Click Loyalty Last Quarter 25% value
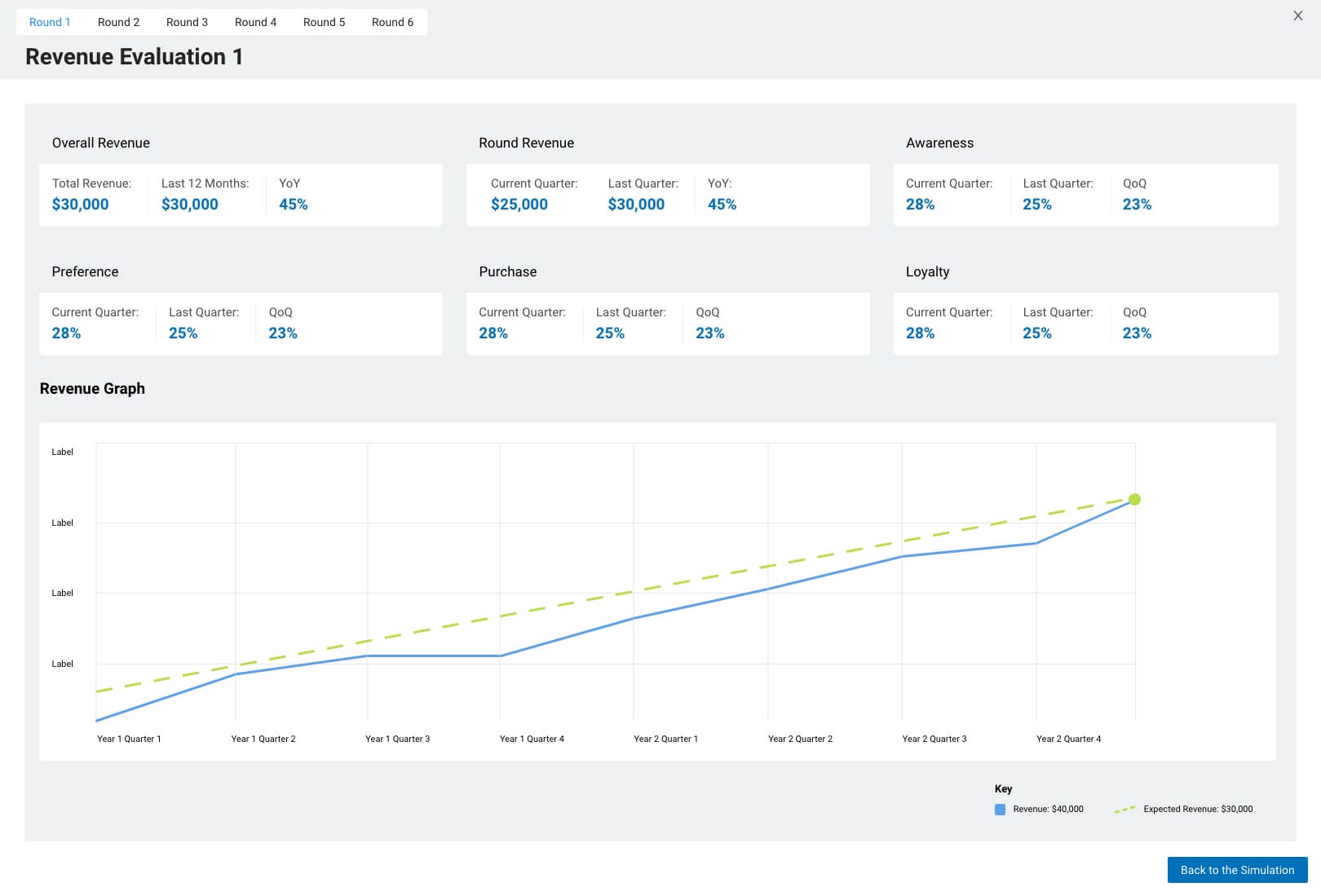 click(x=1037, y=333)
